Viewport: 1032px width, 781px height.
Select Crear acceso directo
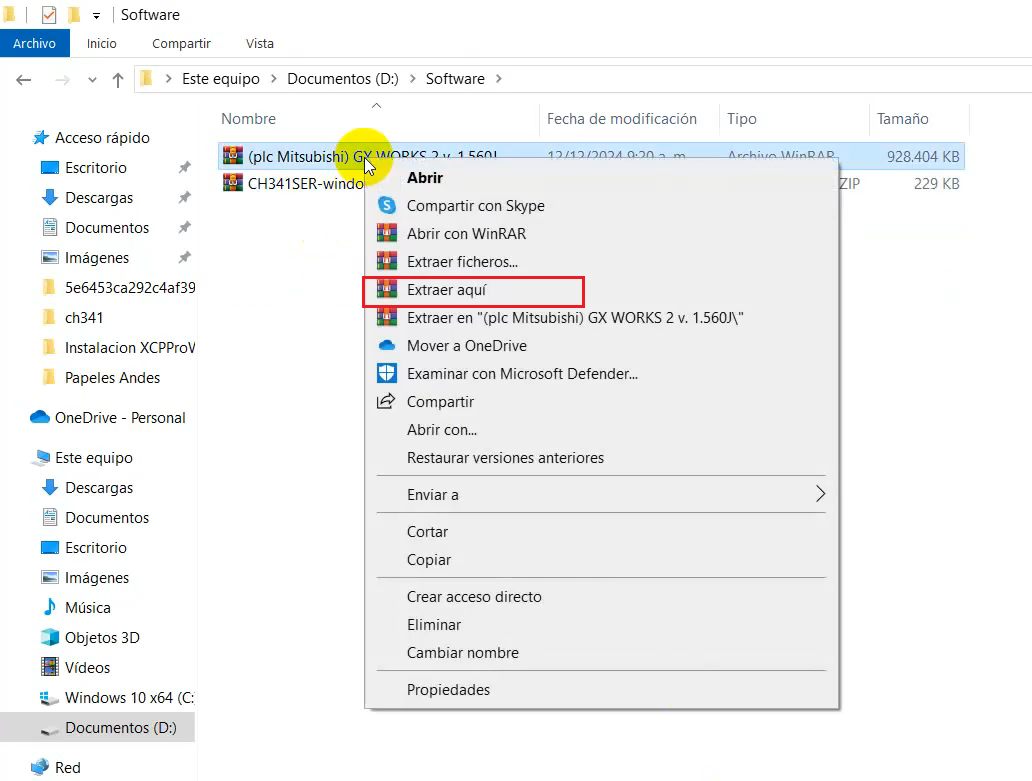click(601, 597)
